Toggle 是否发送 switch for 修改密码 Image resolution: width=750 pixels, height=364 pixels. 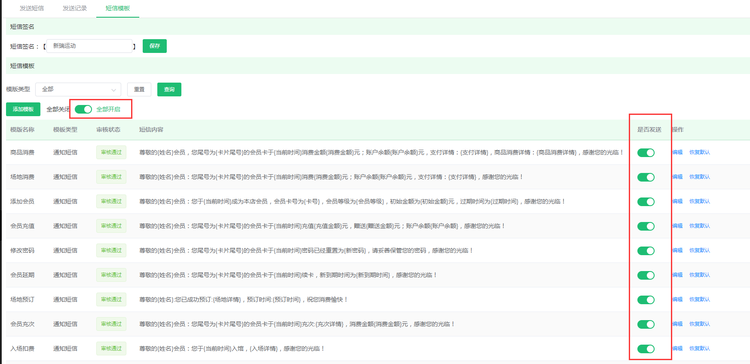646,250
